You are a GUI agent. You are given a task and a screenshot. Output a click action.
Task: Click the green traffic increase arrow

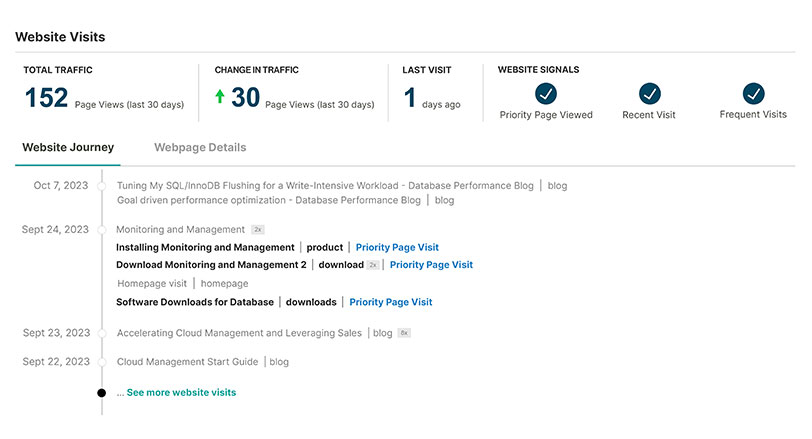220,98
